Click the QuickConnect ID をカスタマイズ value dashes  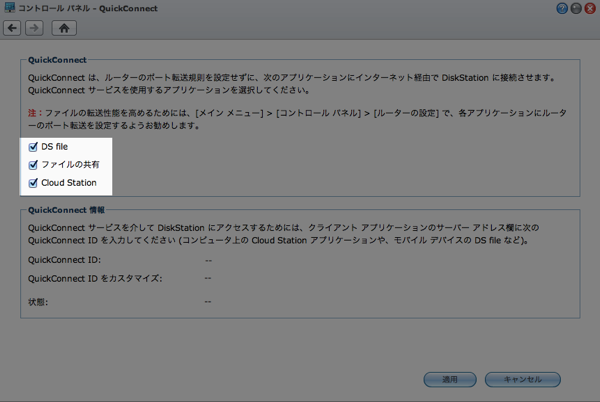coord(208,278)
